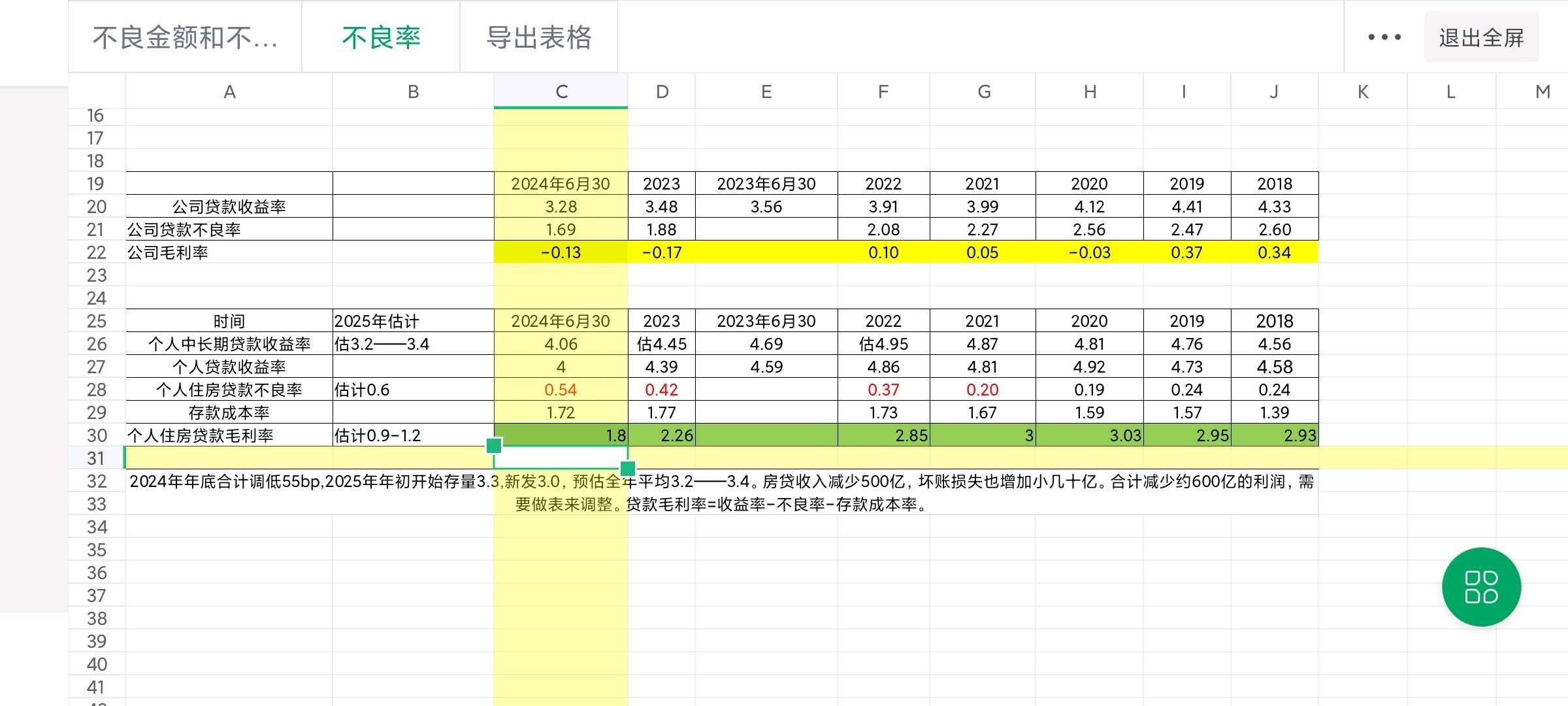Click the 公司贷款收益率 label cell
The width and height of the screenshot is (1568, 706).
[x=230, y=207]
